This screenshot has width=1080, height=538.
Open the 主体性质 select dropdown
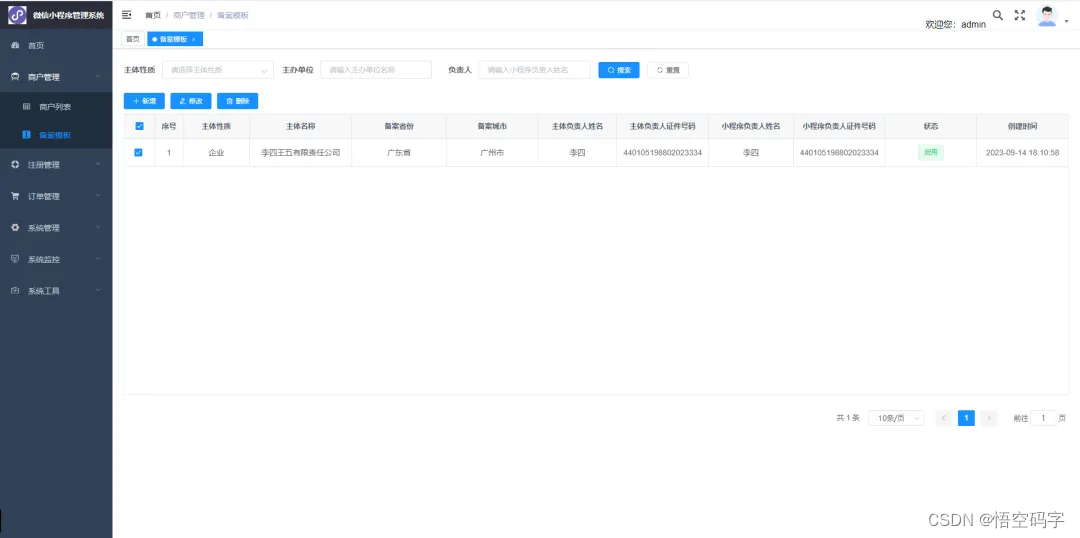[218, 70]
